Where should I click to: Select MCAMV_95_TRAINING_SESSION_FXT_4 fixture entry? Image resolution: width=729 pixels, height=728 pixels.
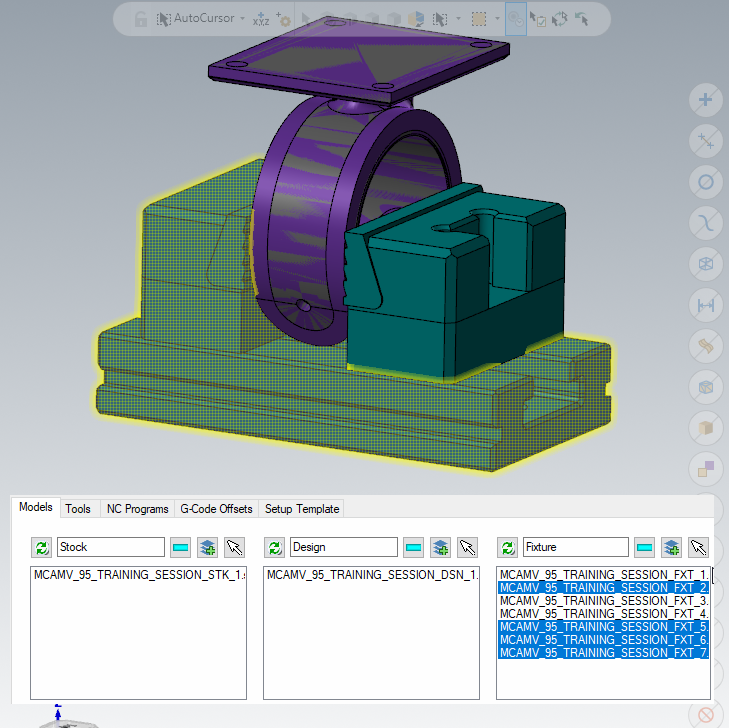603,614
